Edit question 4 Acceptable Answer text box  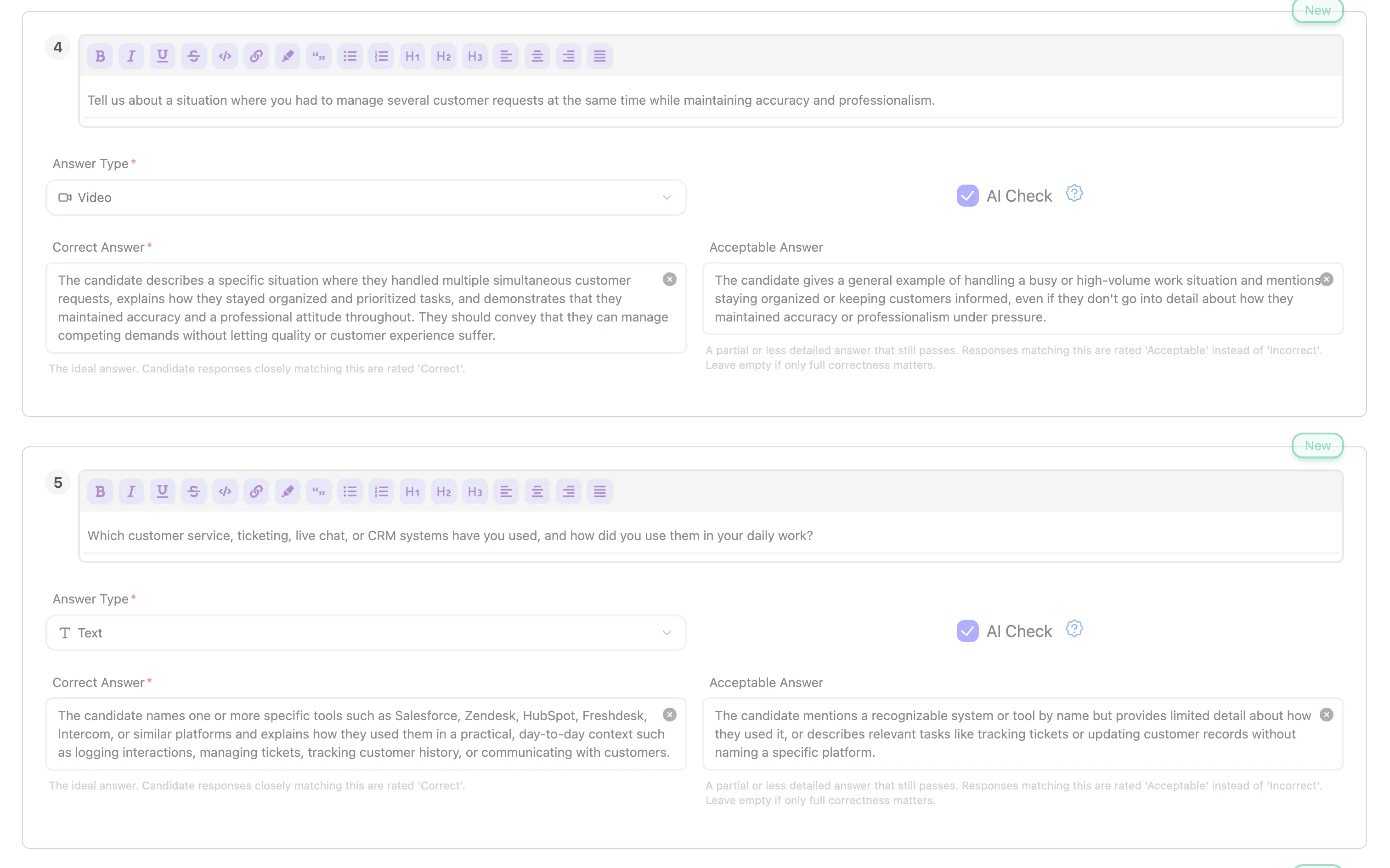(x=1023, y=299)
